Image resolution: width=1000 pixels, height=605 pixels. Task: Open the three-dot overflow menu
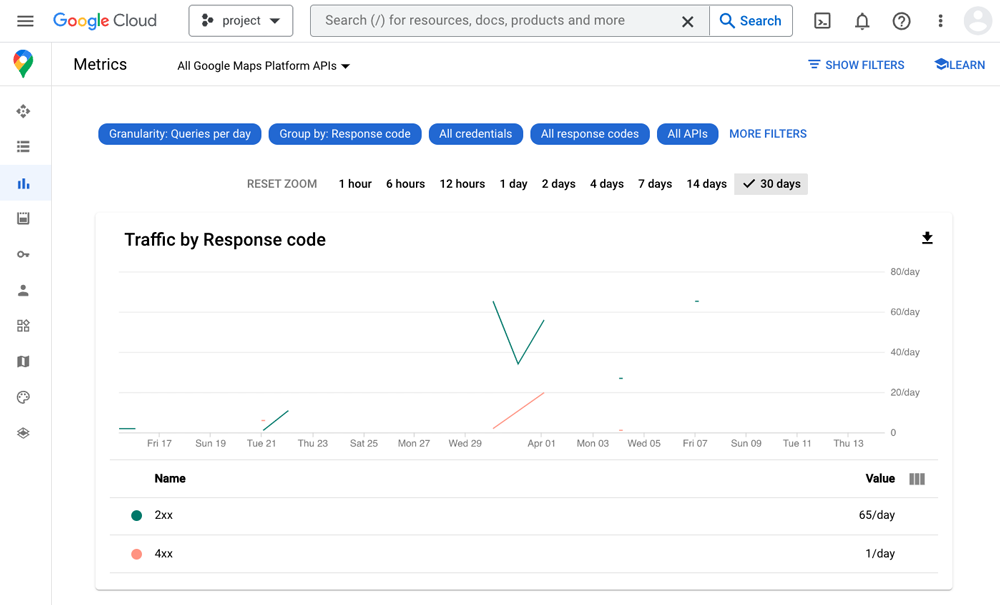click(939, 20)
